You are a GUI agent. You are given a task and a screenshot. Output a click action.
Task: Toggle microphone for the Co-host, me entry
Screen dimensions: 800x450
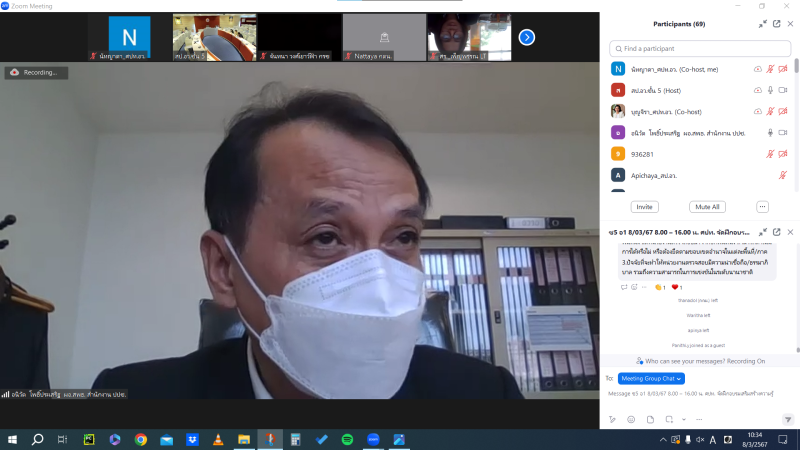pyautogui.click(x=770, y=69)
